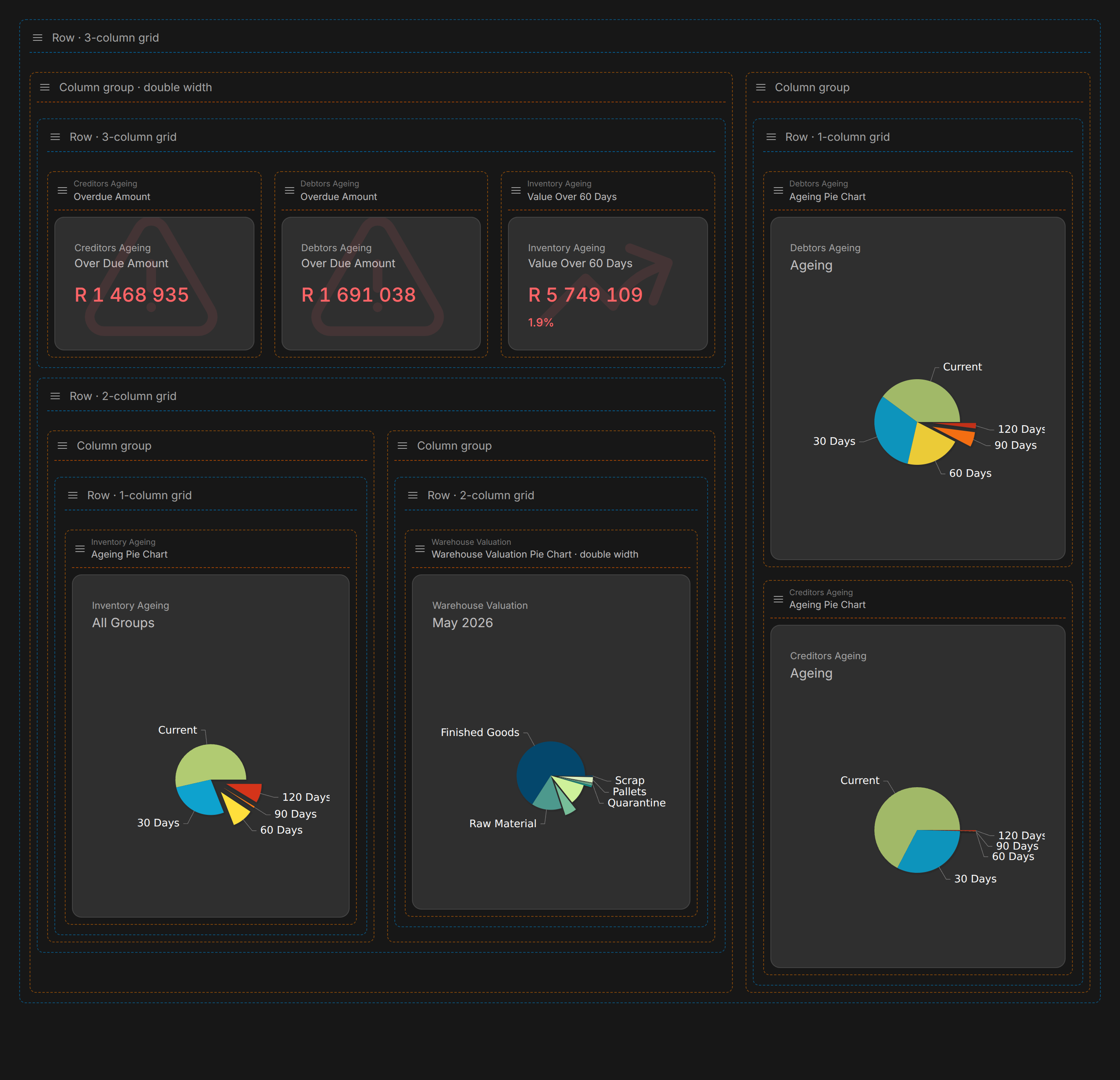This screenshot has width=1120, height=1080.
Task: Click the handle icon of the Debtors Ageing Overdue Amount widget
Action: tap(290, 190)
